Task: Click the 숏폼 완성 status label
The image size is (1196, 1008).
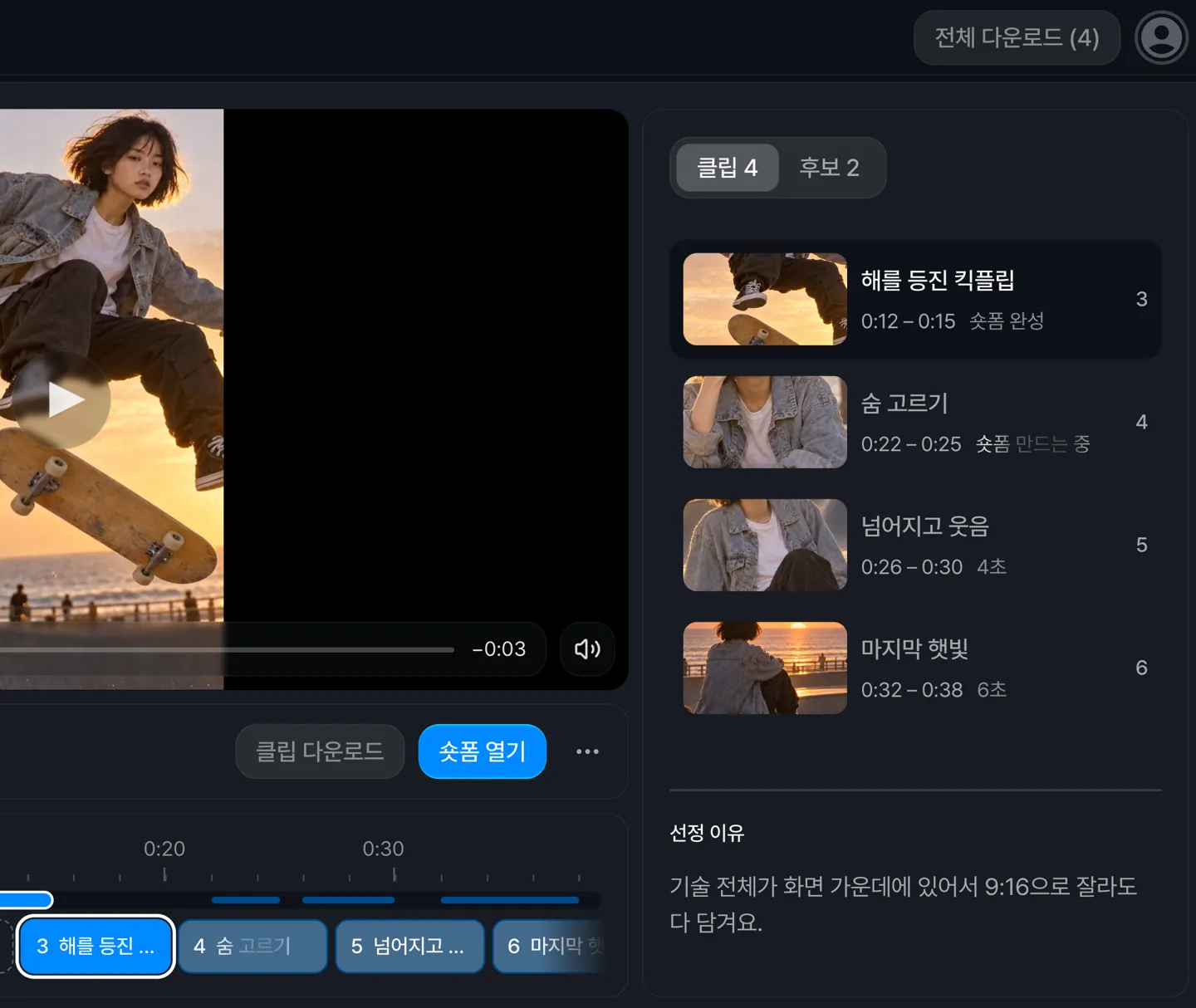Action: coord(1007,321)
